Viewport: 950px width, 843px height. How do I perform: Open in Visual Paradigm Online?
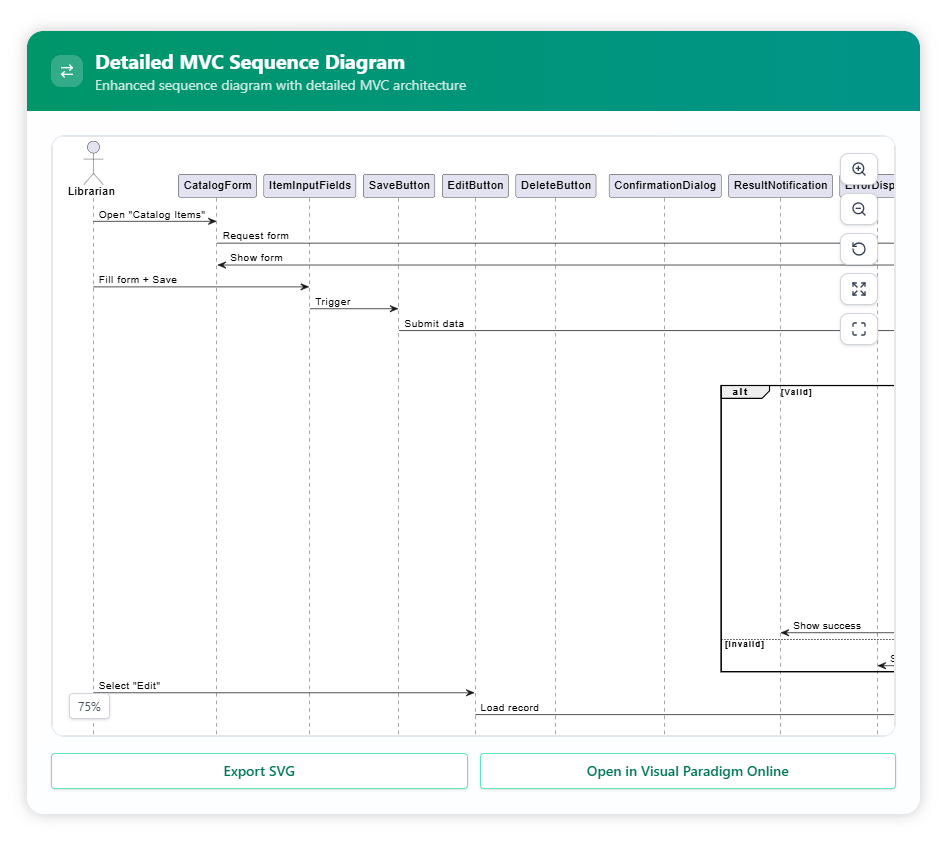pos(687,771)
